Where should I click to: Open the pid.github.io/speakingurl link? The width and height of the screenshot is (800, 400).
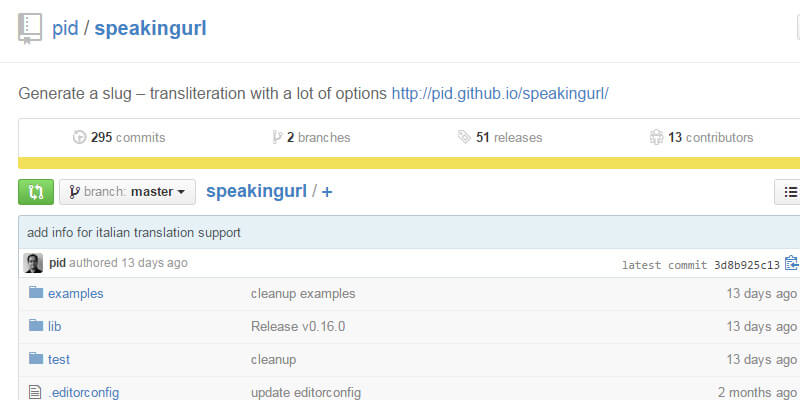500,94
